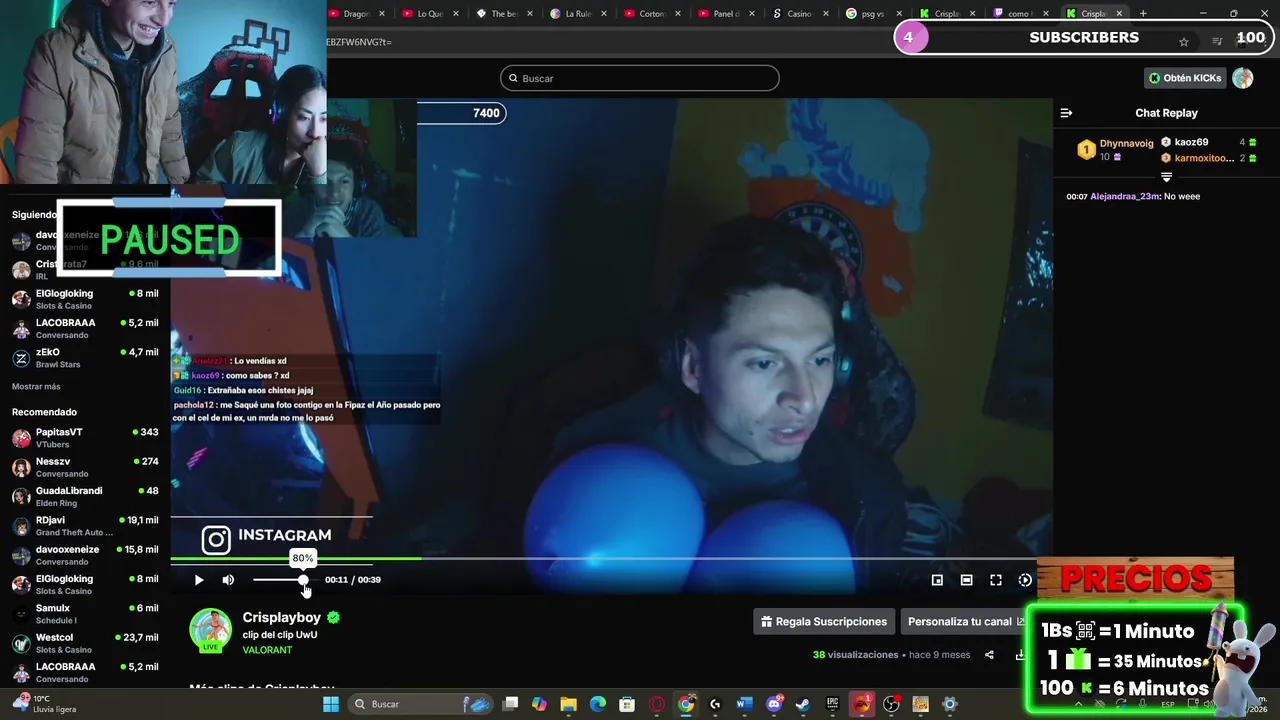Open PapitasVT recommended channel

pyautogui.click(x=85, y=438)
